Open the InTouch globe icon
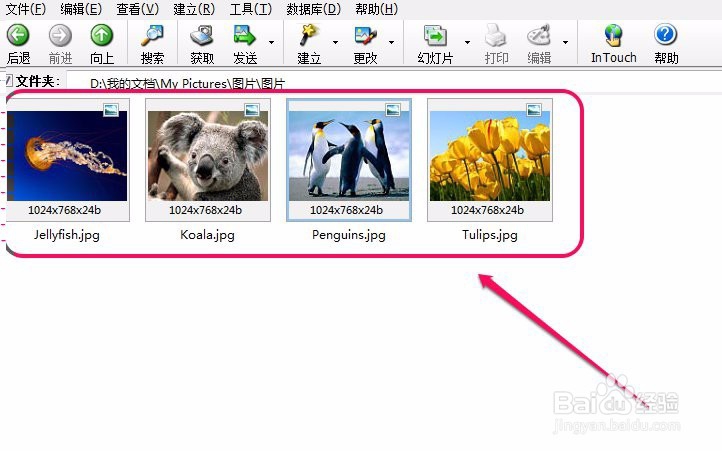Image resolution: width=722 pixels, height=451 pixels. pos(613,35)
